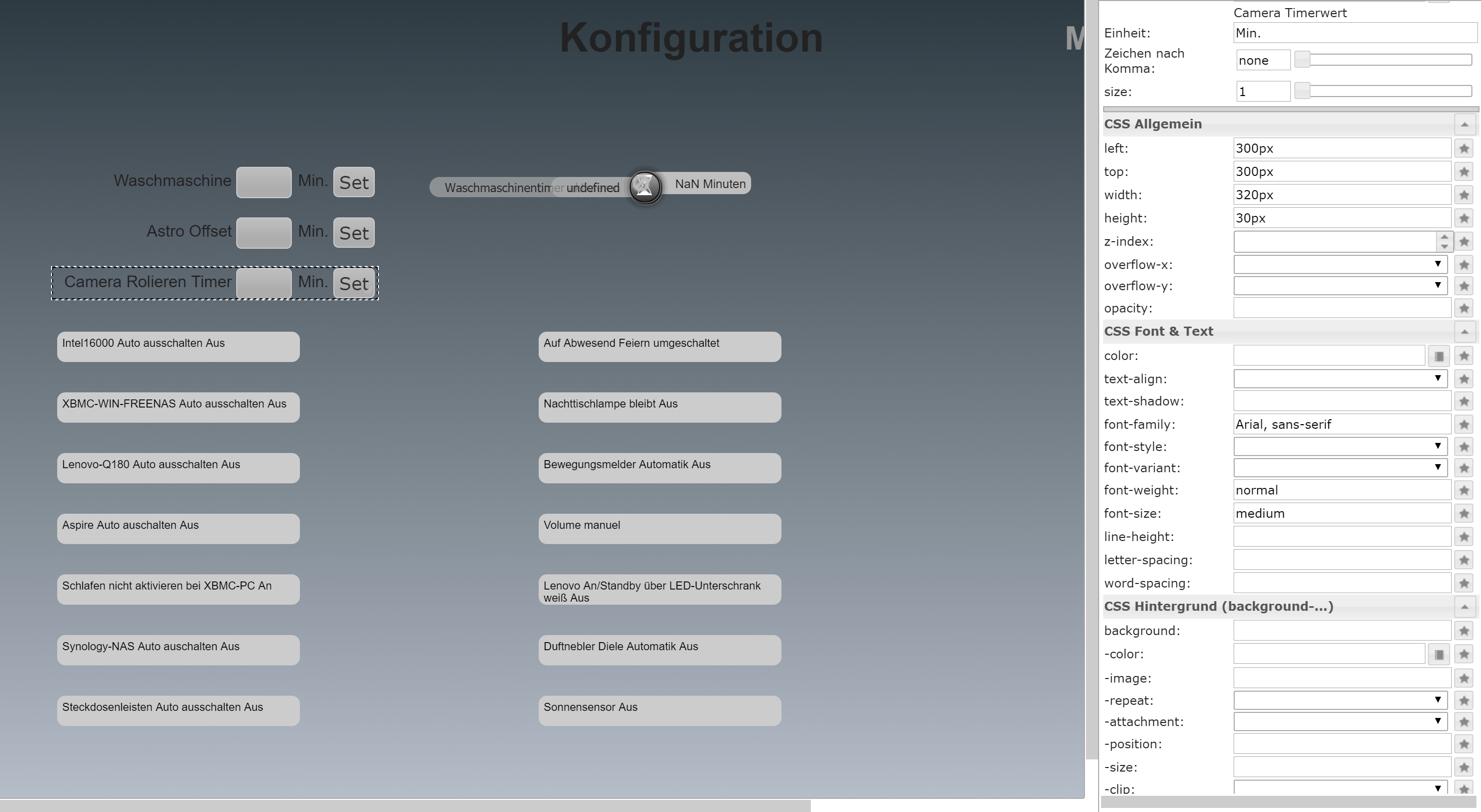Collapse the CSS Font & Text section
Screen dimensions: 1481x812
click(x=1464, y=332)
